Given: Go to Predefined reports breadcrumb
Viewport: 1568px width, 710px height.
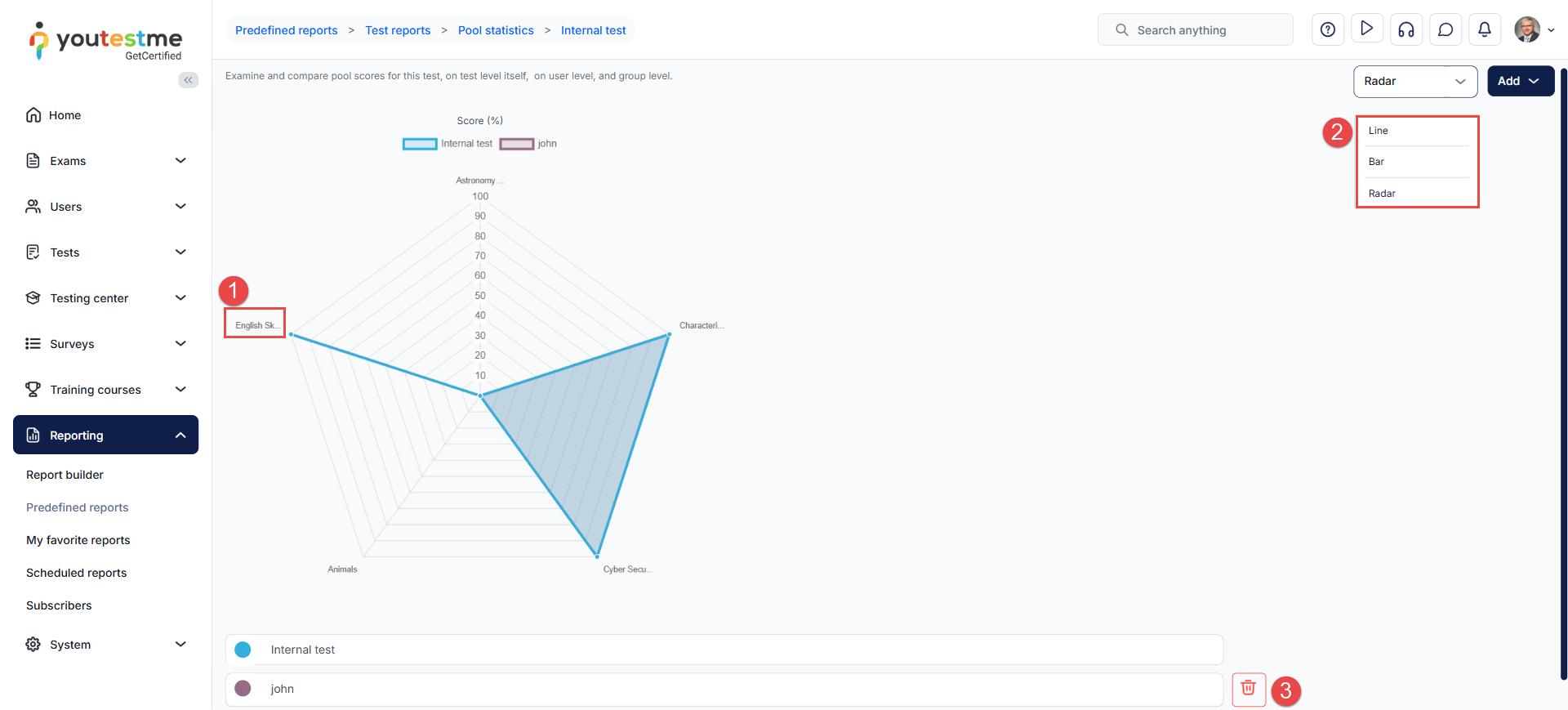Looking at the screenshot, I should tap(286, 30).
